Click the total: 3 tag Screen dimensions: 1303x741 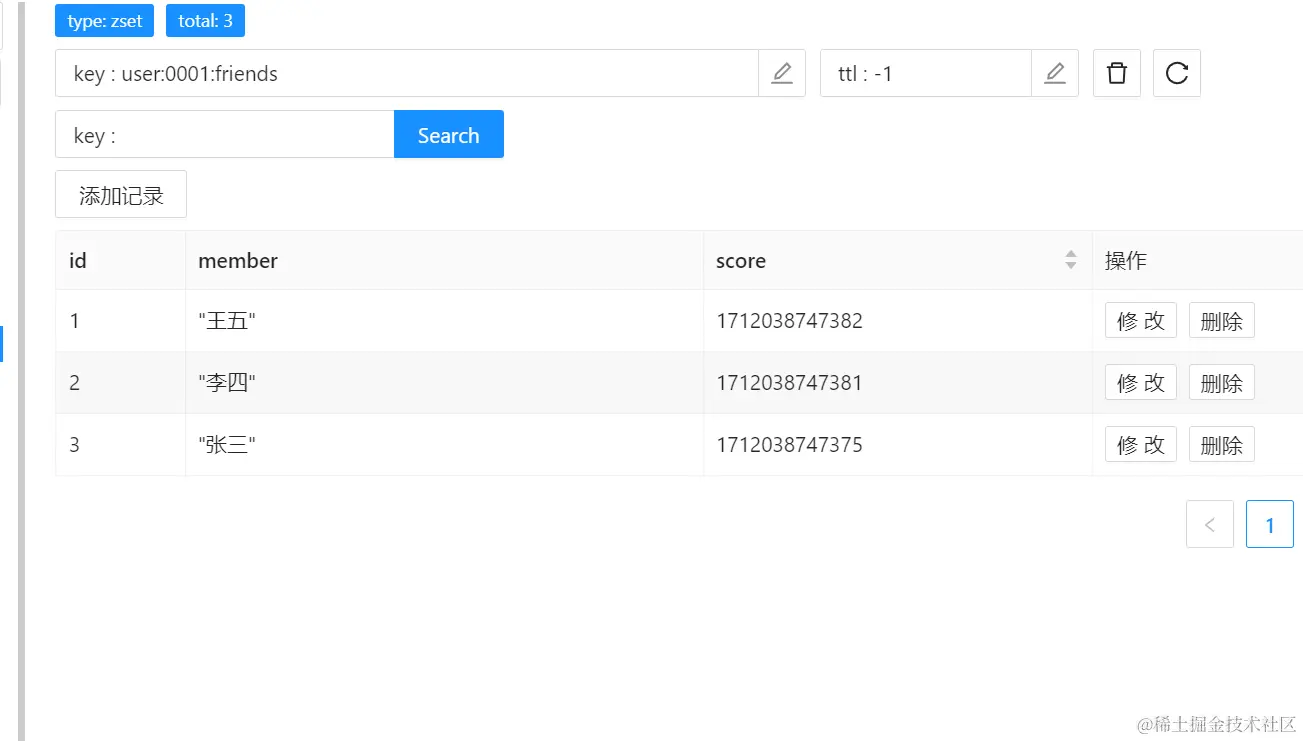point(205,20)
